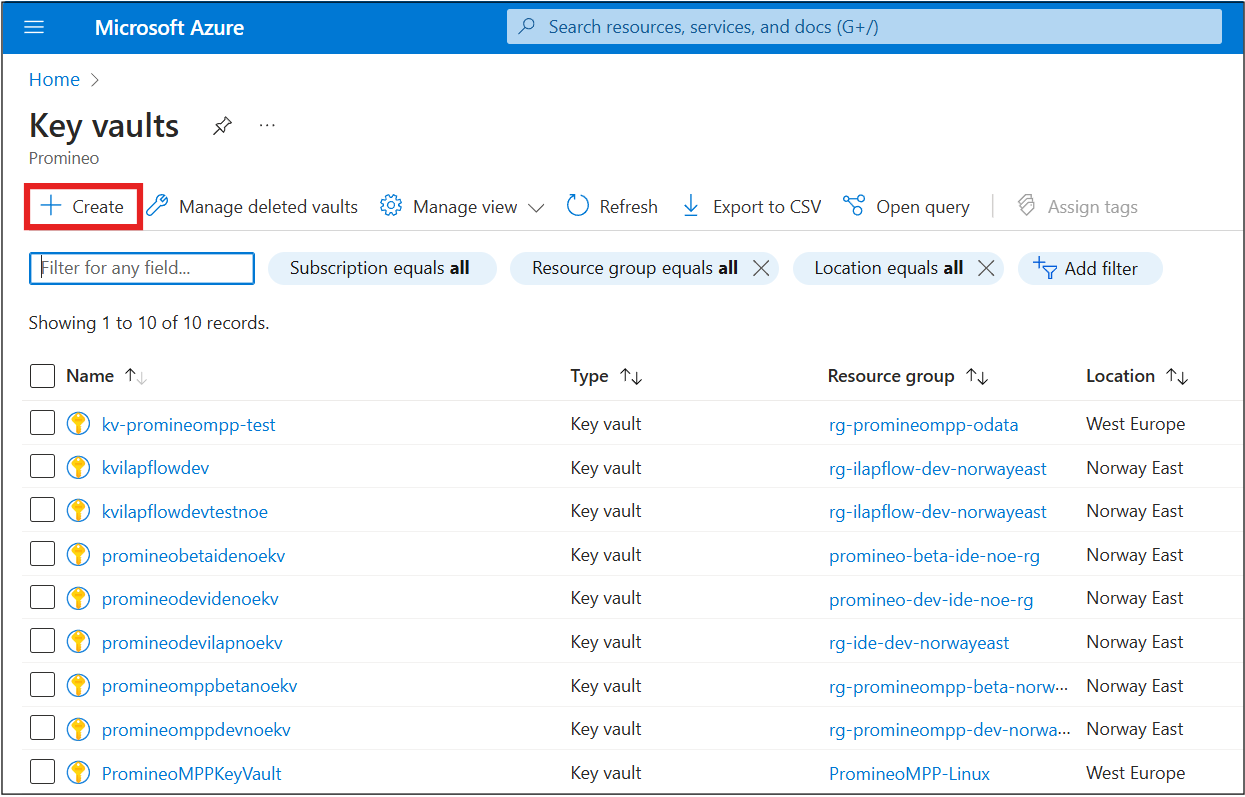Check the promineomppbetanoekv row checkbox
Viewport: 1245px width, 797px height.
click(x=42, y=686)
